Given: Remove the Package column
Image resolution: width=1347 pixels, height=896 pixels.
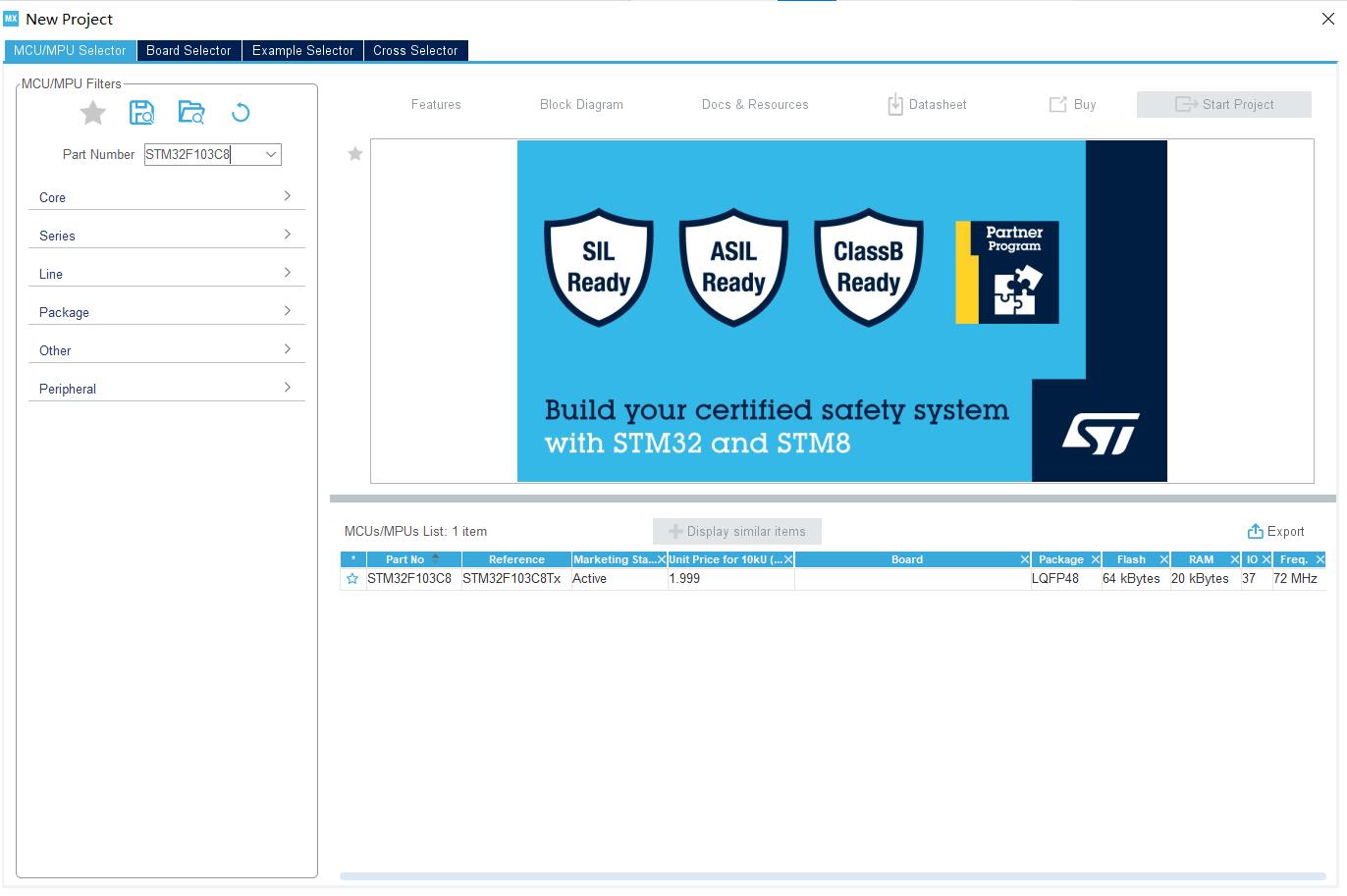Looking at the screenshot, I should (x=1096, y=559).
